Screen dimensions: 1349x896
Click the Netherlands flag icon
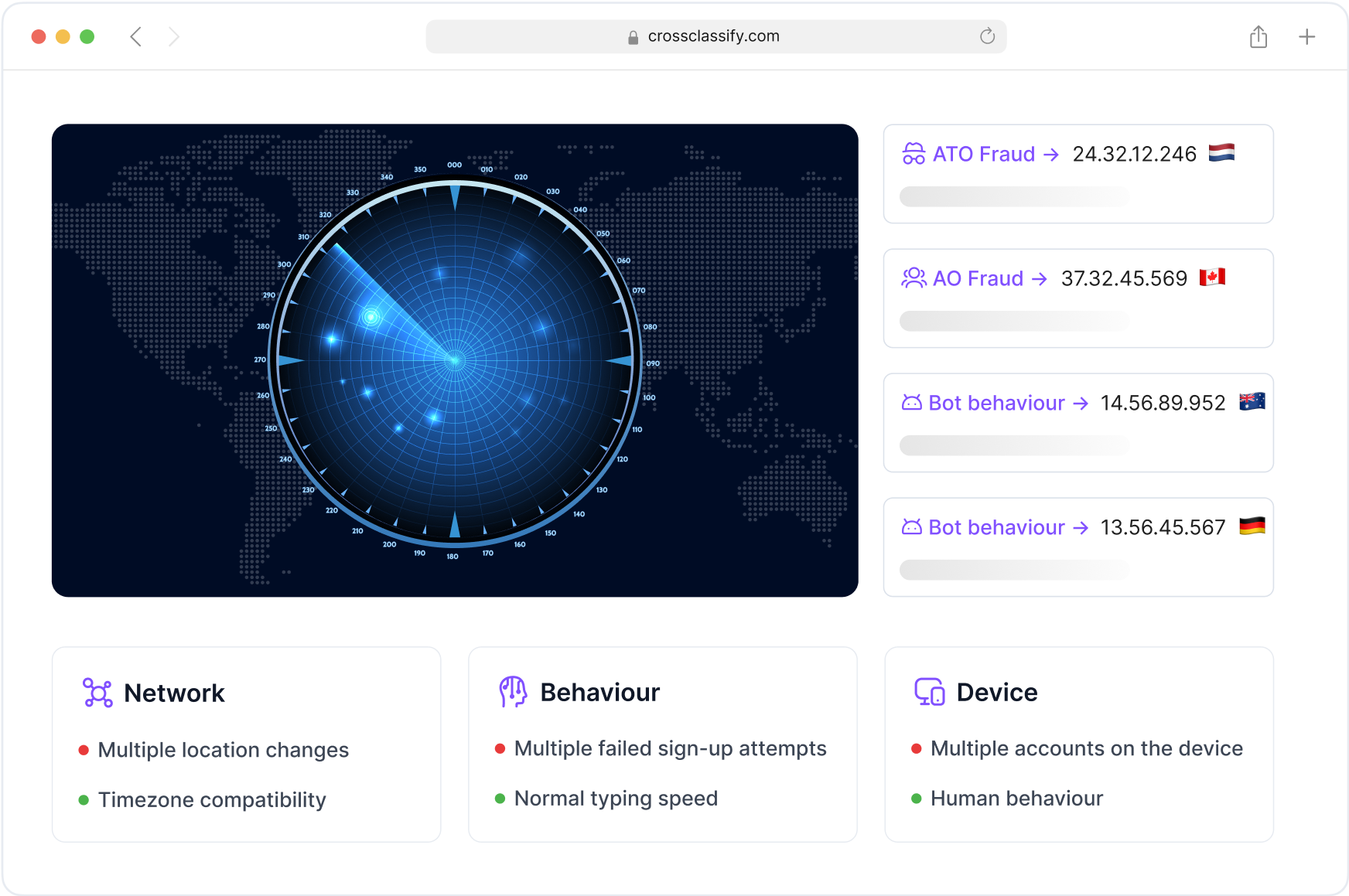[1221, 152]
